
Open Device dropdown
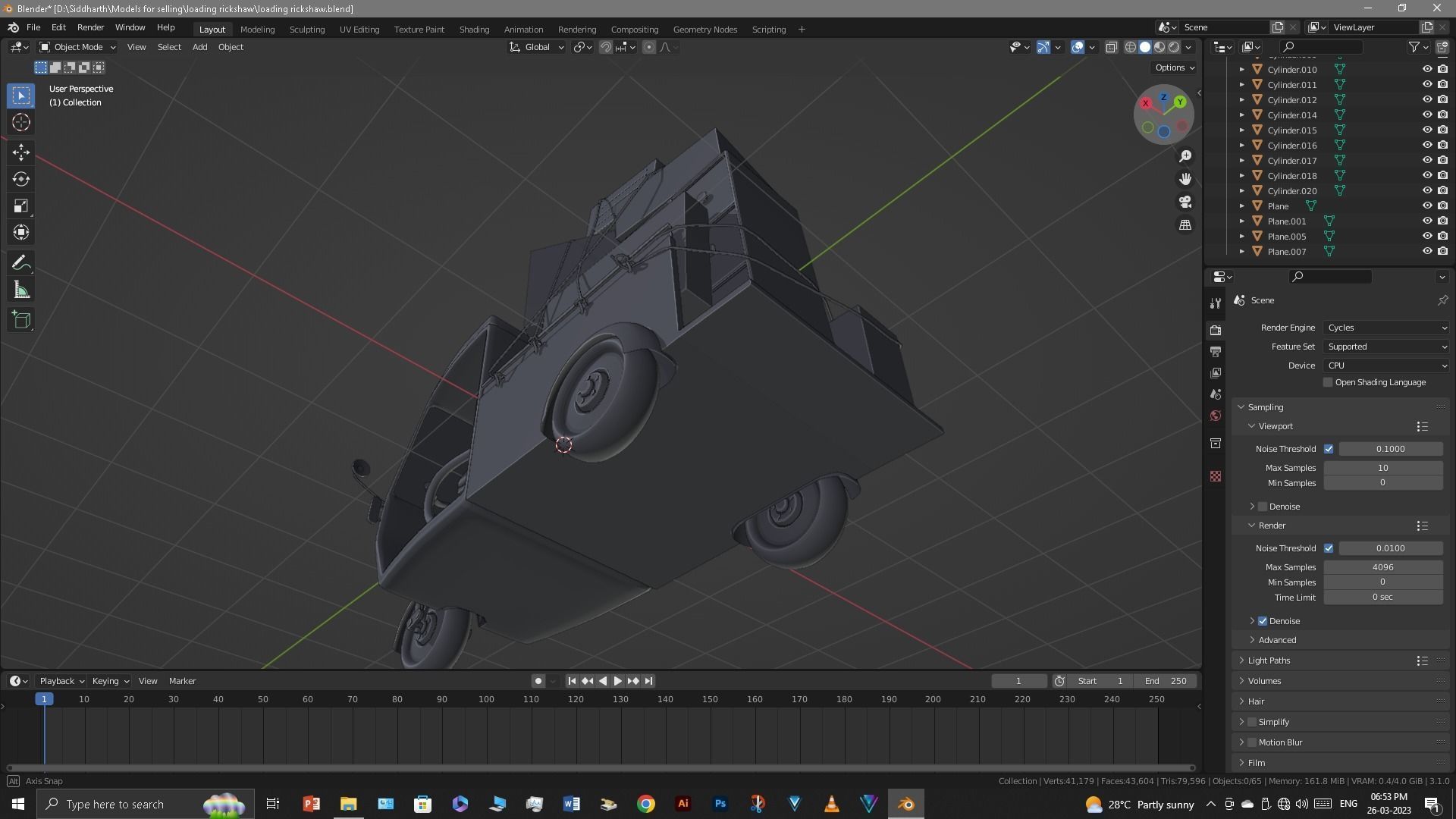(x=1386, y=366)
